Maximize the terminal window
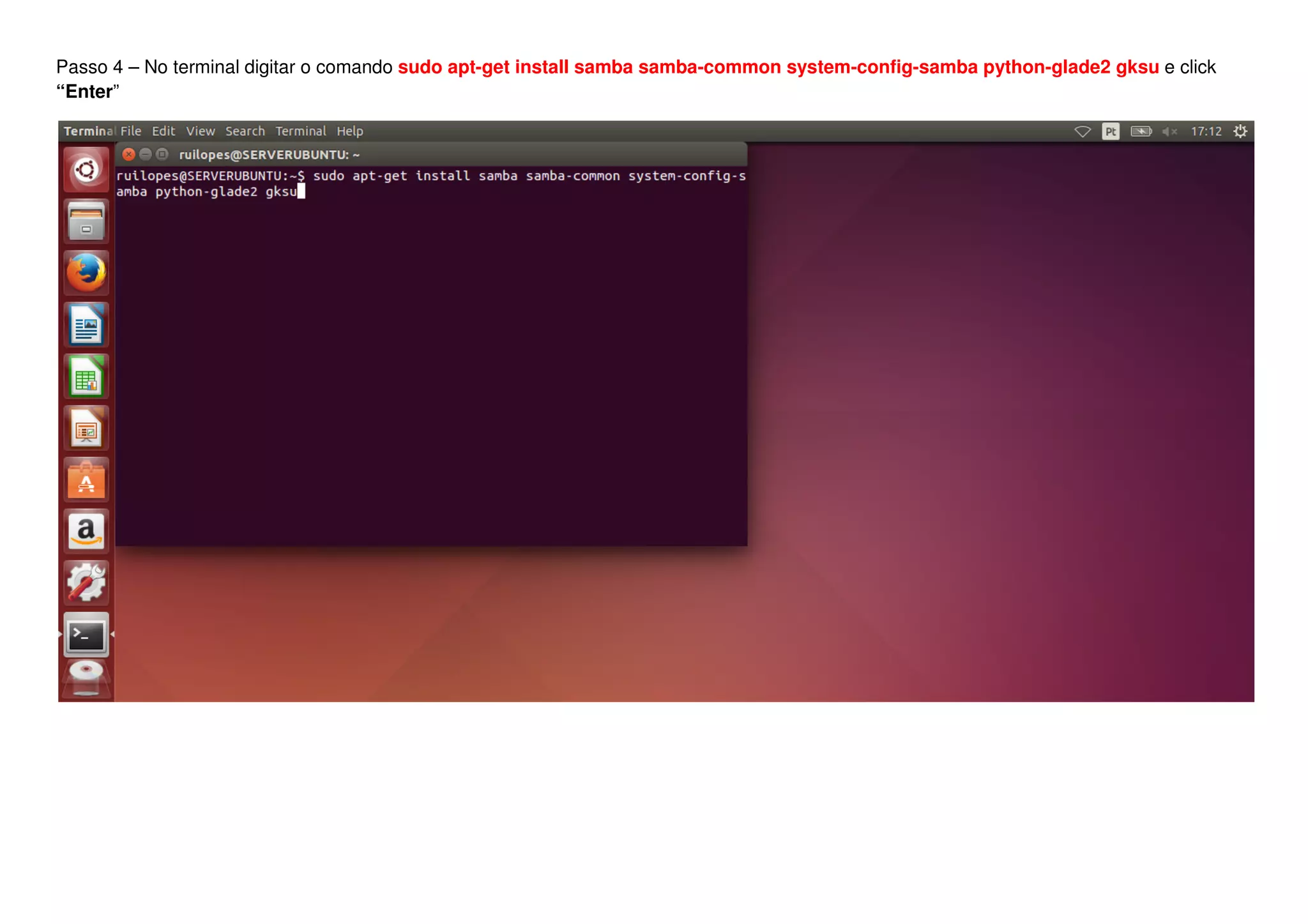Image resolution: width=1308 pixels, height=924 pixels. pyautogui.click(x=162, y=155)
